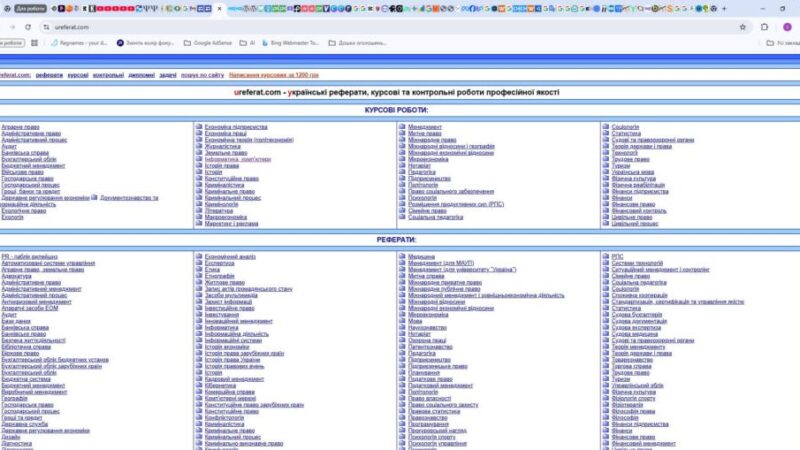
Task: Click the folder icon beside Нотаріат
Action: tap(402, 165)
